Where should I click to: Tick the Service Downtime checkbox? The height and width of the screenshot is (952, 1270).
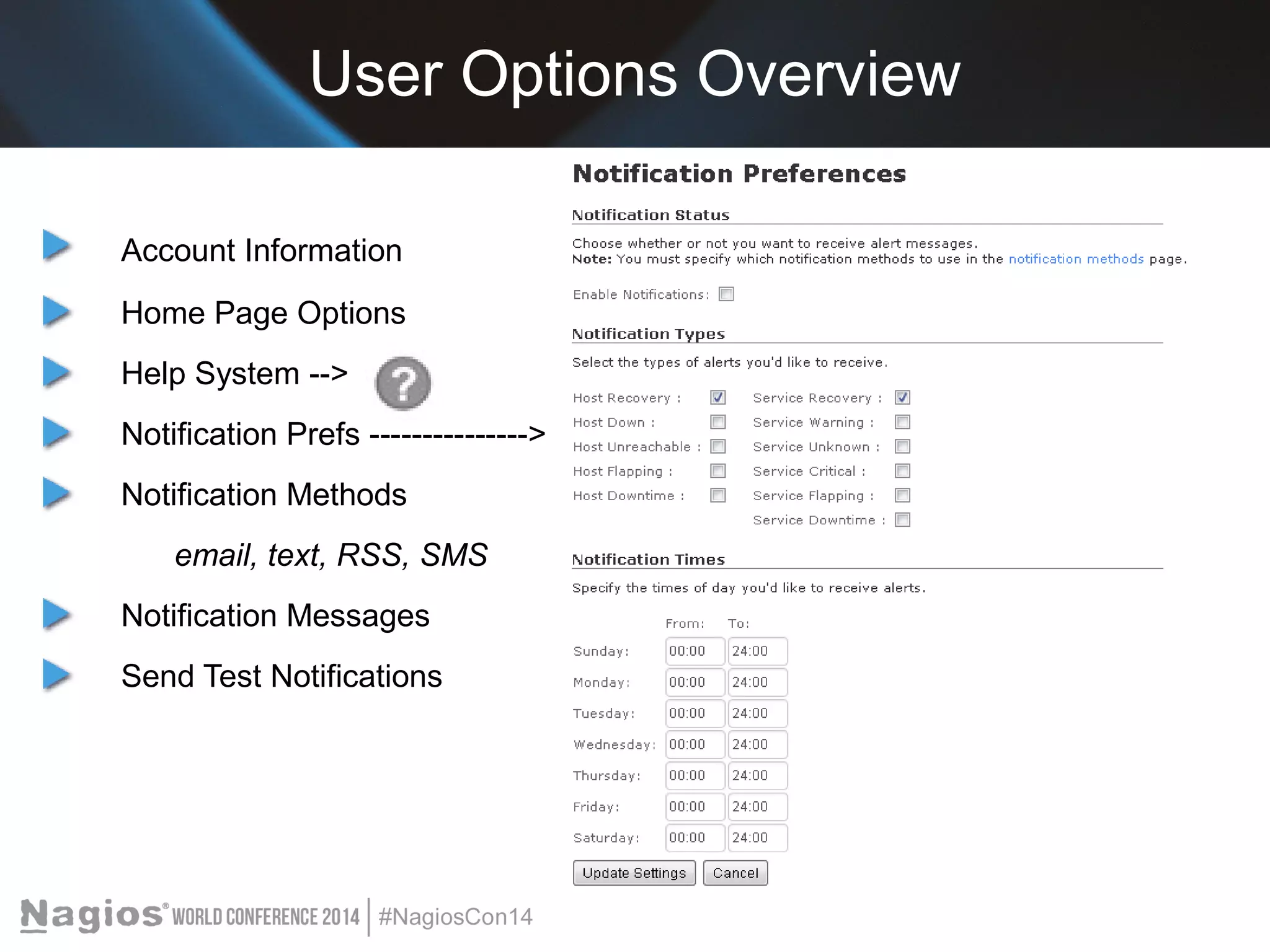click(x=903, y=520)
